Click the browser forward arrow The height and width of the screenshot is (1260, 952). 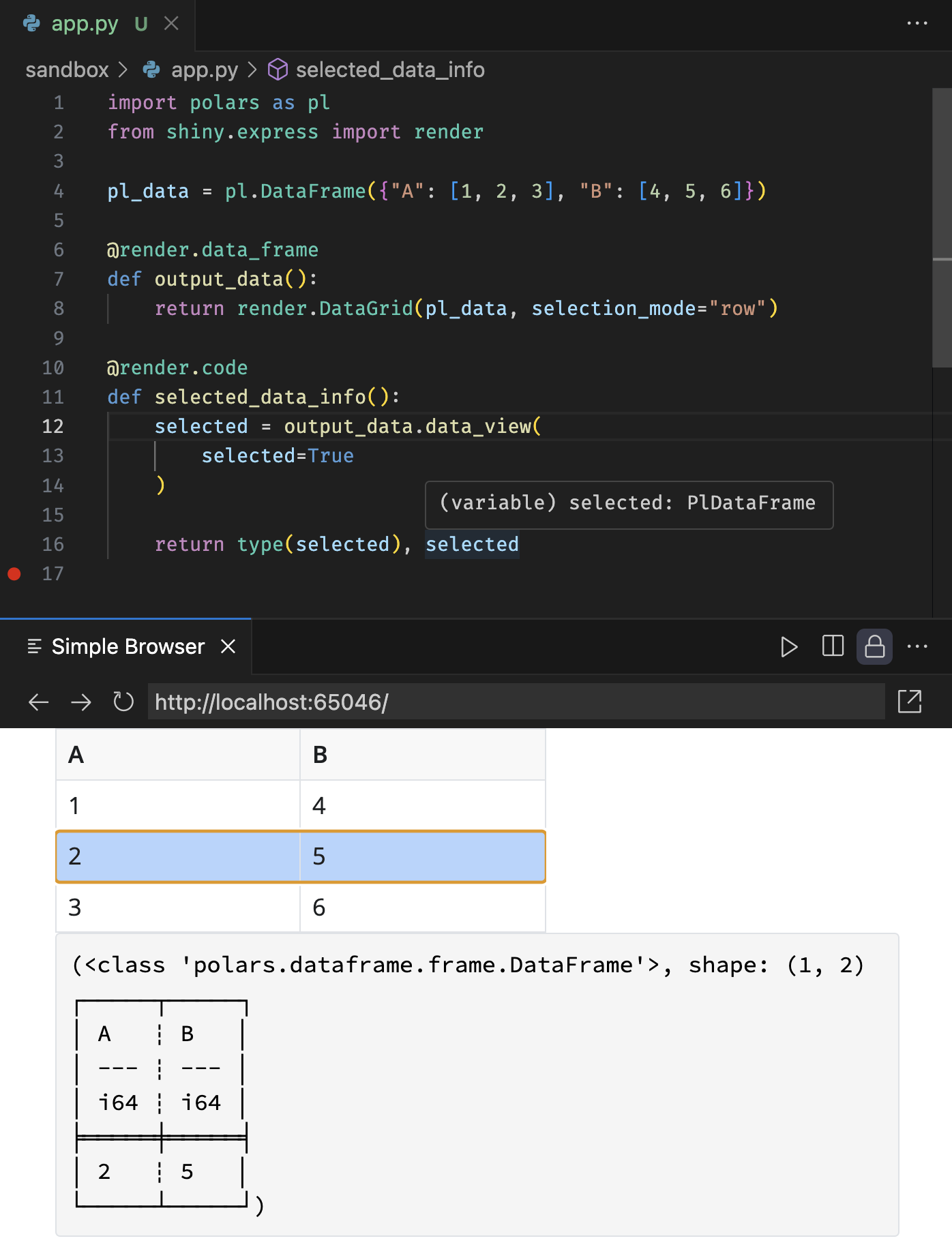click(81, 702)
